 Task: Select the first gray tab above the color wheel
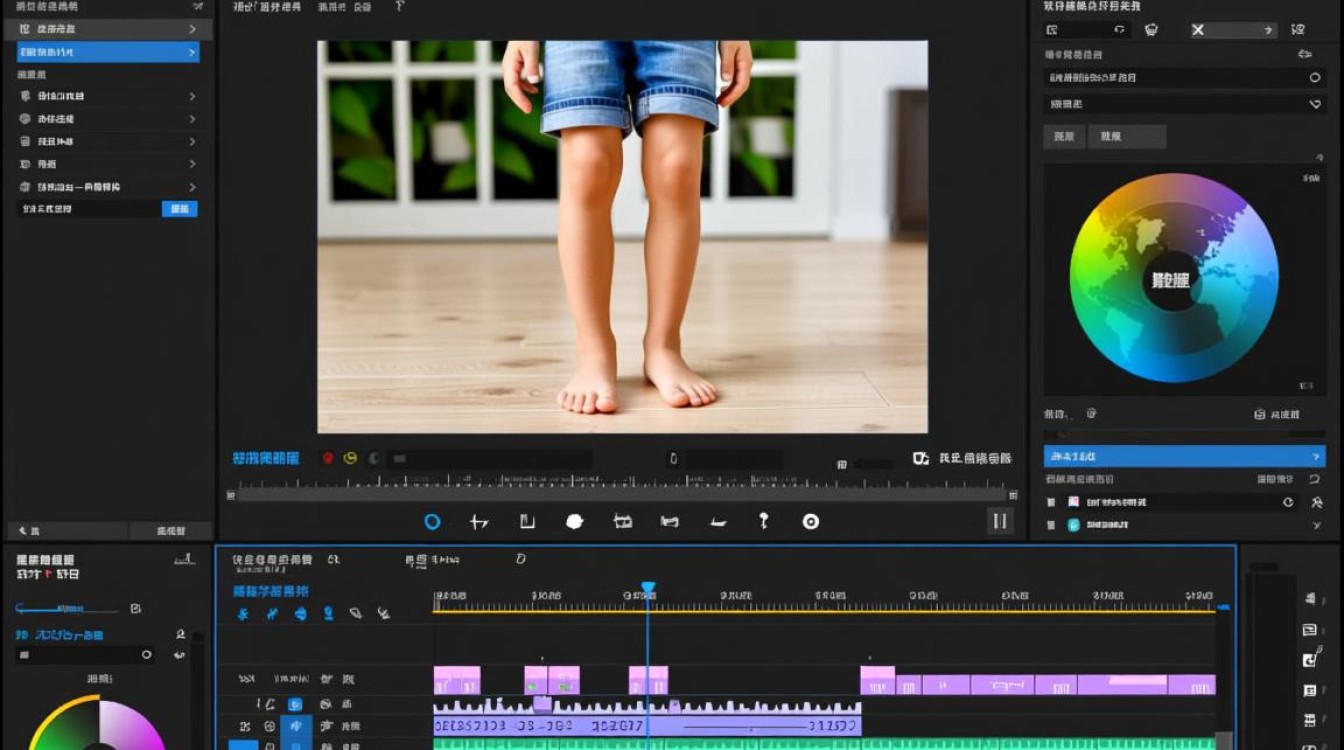[1064, 137]
